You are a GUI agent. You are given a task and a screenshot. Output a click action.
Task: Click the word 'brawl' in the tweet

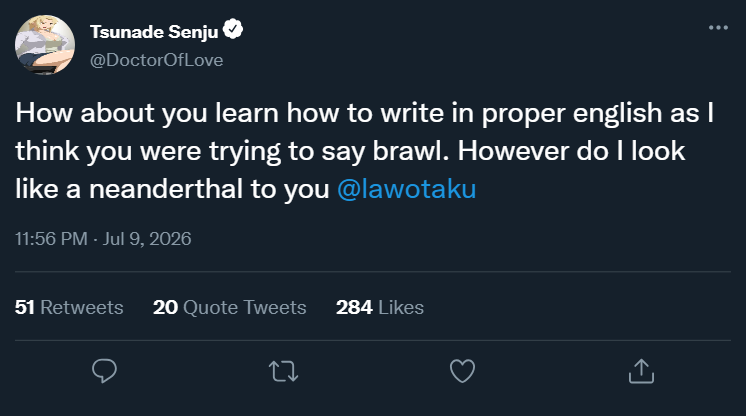[410, 151]
